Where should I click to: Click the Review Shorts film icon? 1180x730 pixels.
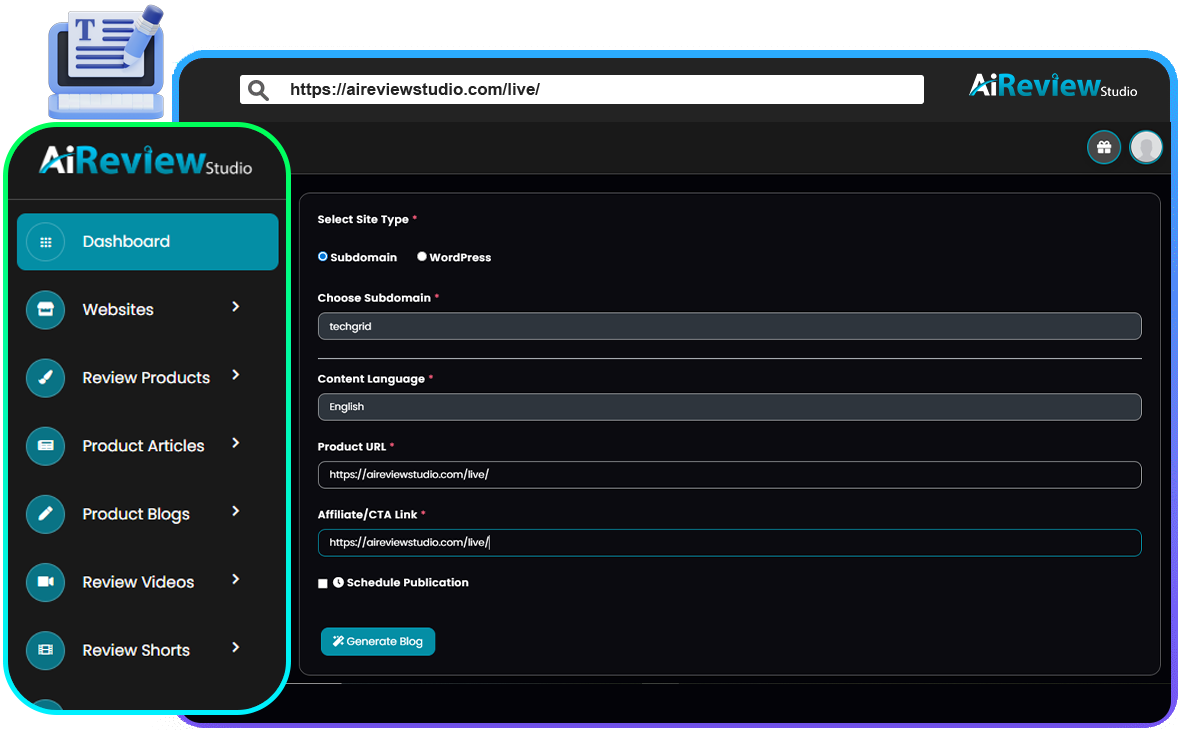tap(45, 650)
